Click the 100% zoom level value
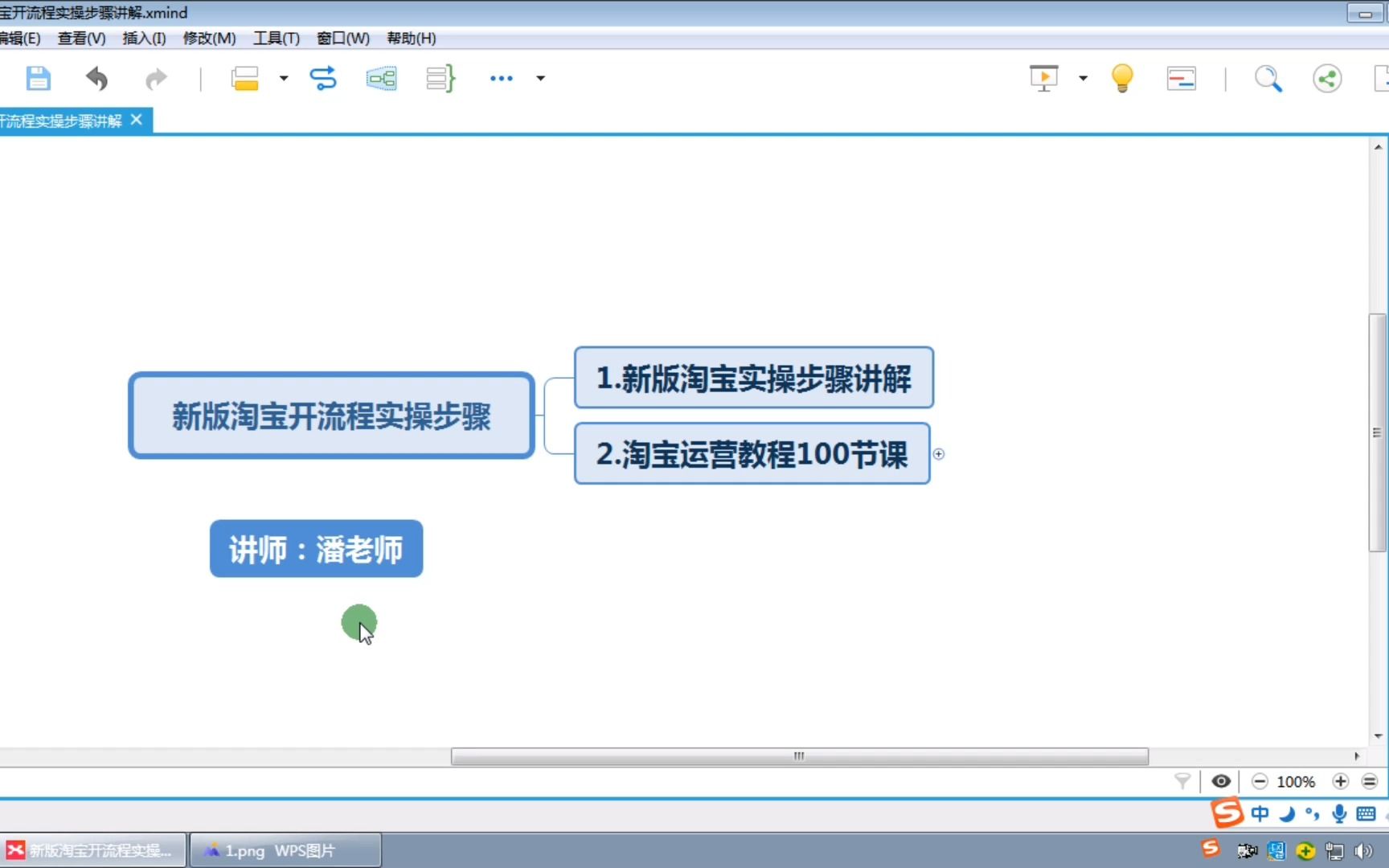 tap(1296, 782)
